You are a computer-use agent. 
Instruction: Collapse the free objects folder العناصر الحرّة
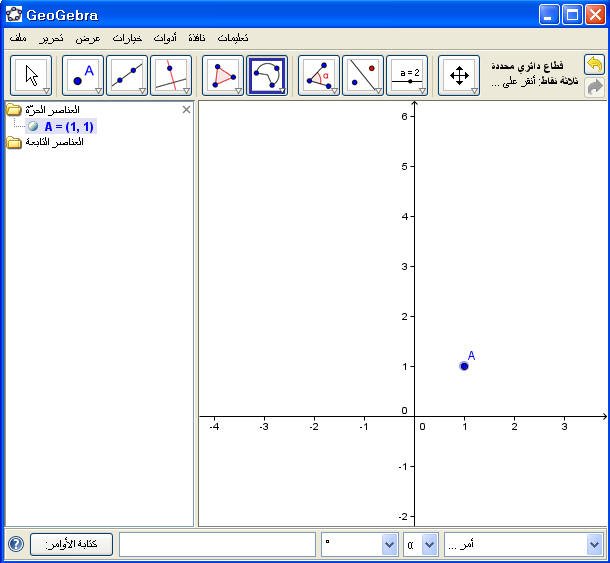click(14, 110)
